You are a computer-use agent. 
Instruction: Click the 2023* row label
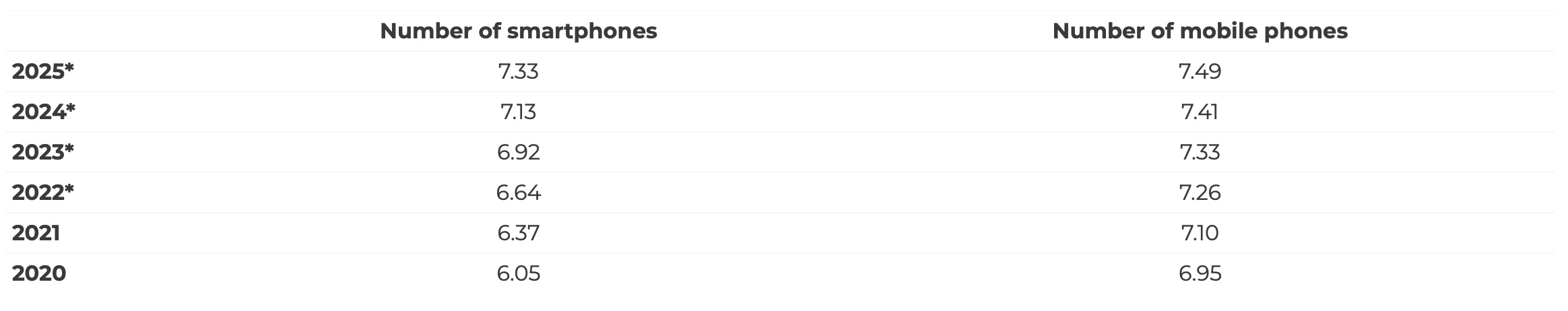43,152
